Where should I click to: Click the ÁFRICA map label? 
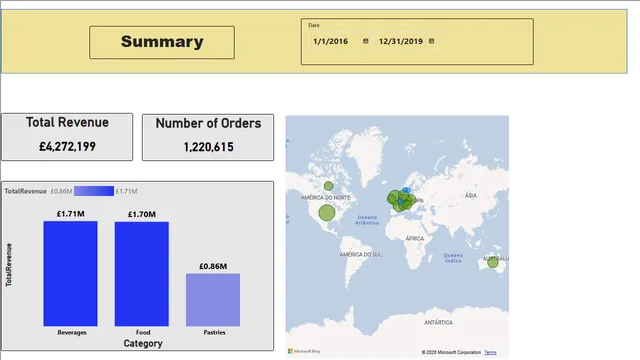[415, 238]
